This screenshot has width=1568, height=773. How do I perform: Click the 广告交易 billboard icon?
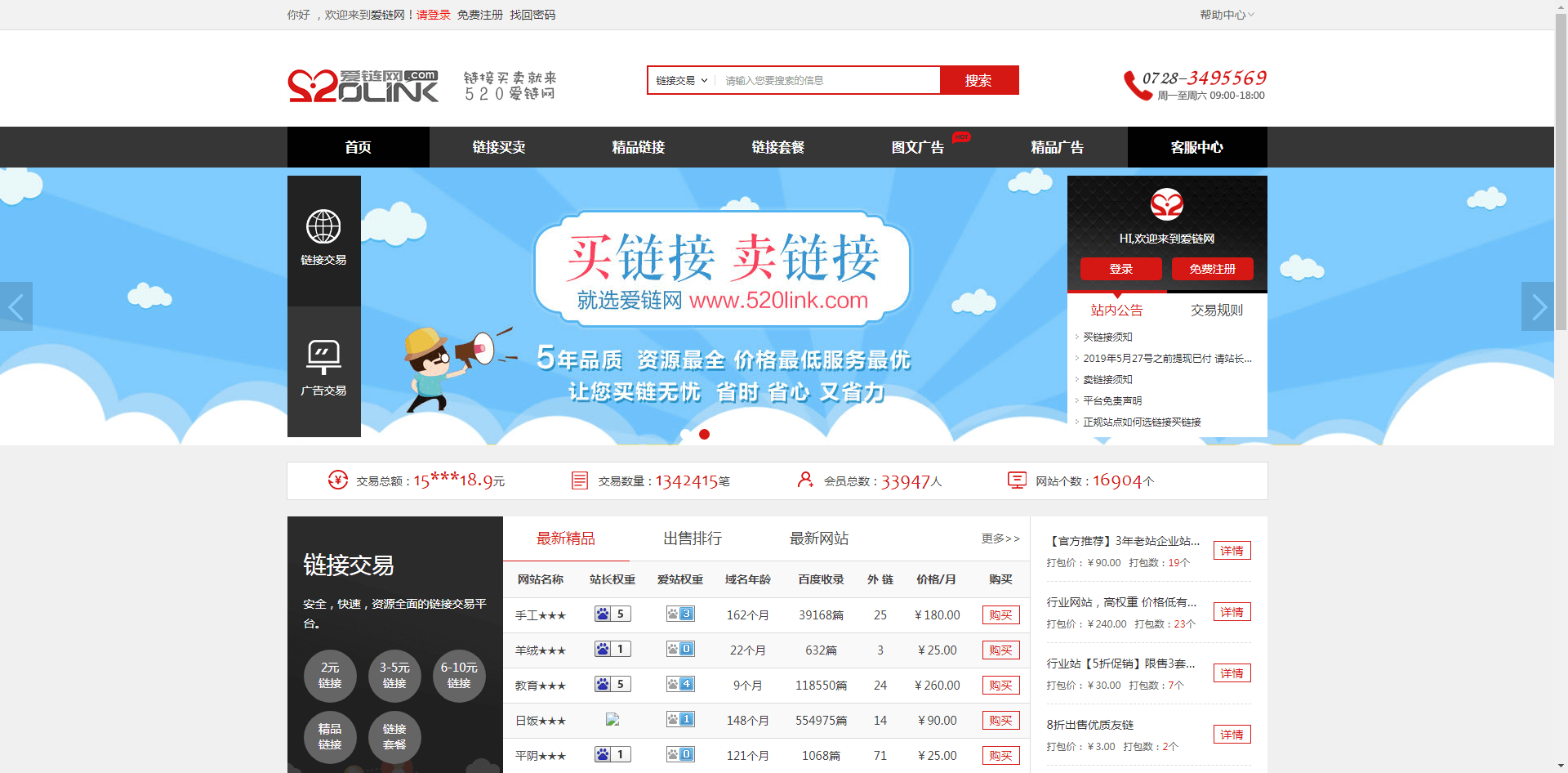coord(323,356)
